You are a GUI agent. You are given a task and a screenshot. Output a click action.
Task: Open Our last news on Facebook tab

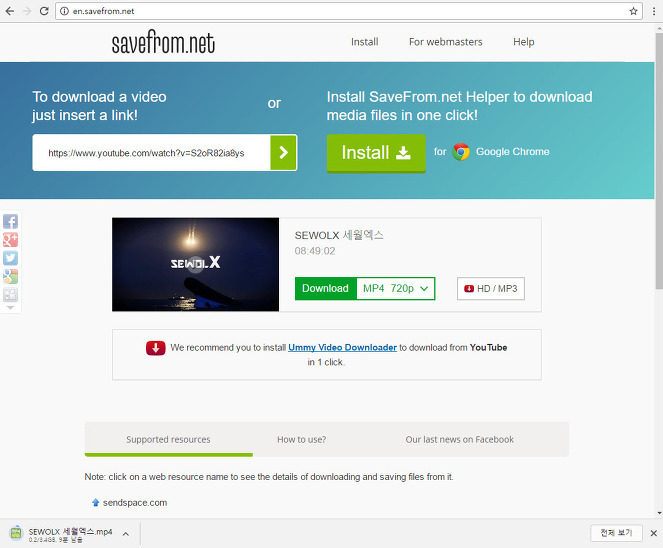[460, 439]
